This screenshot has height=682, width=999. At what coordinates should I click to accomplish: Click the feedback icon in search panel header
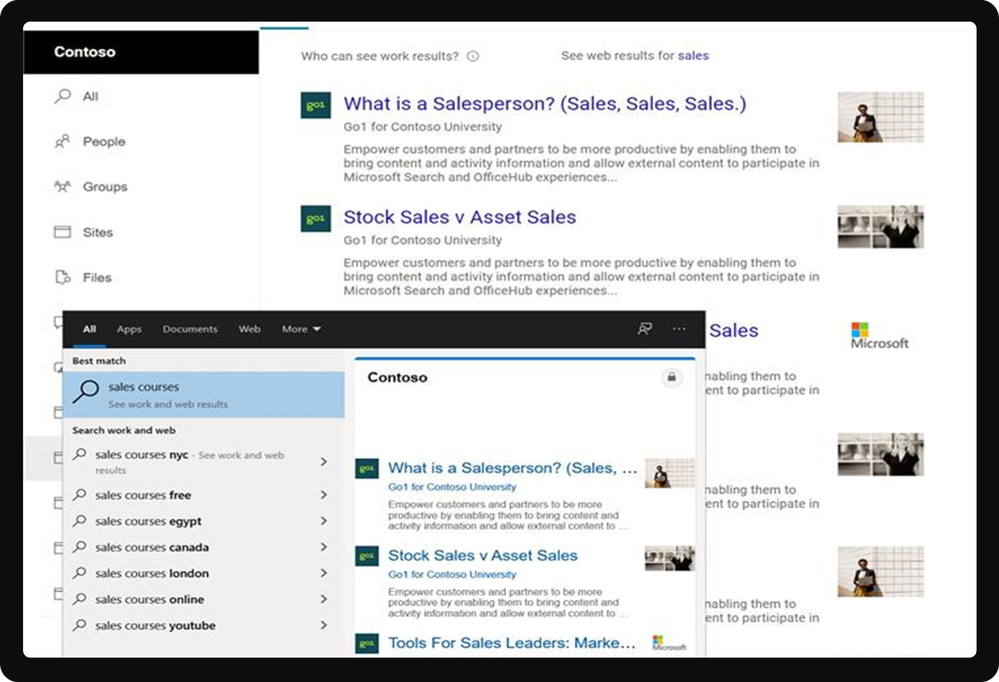(645, 329)
